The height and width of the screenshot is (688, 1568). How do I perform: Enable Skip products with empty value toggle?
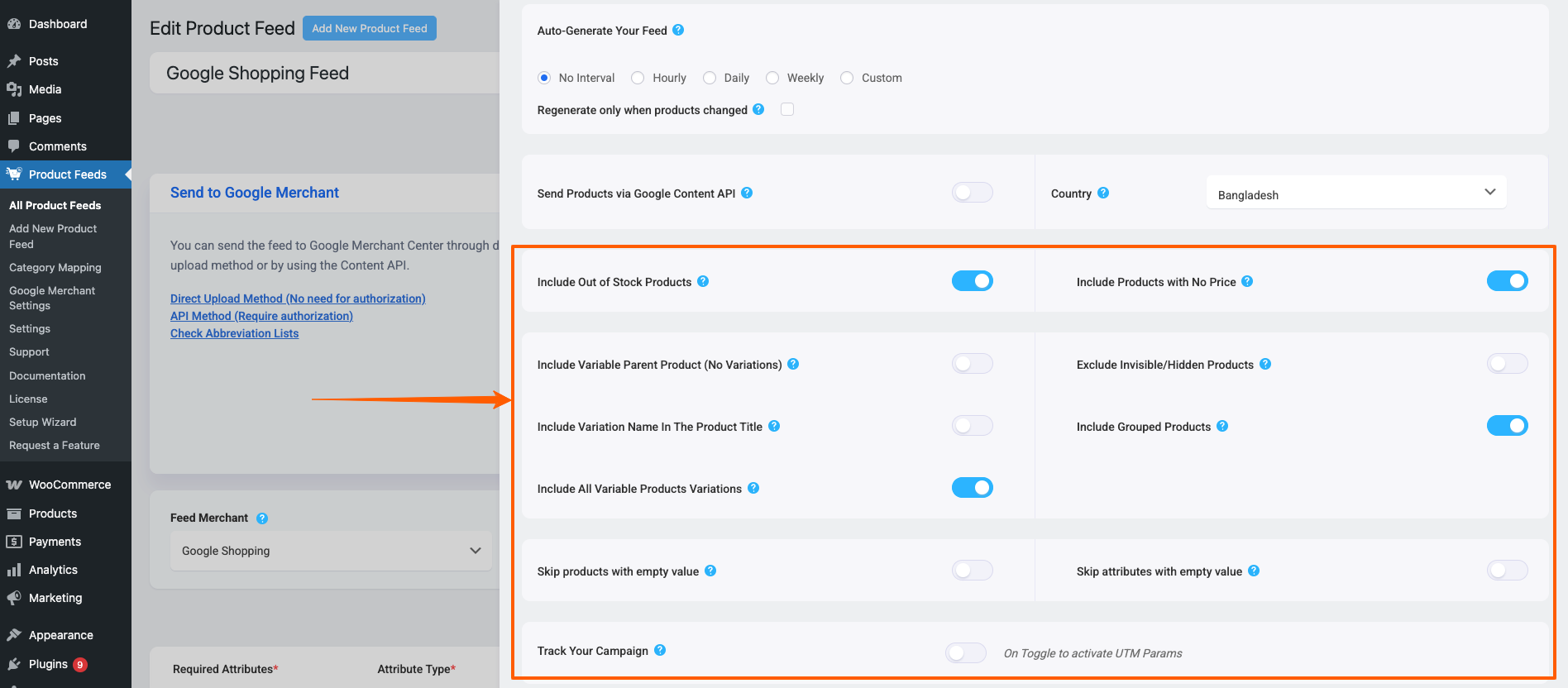(973, 571)
